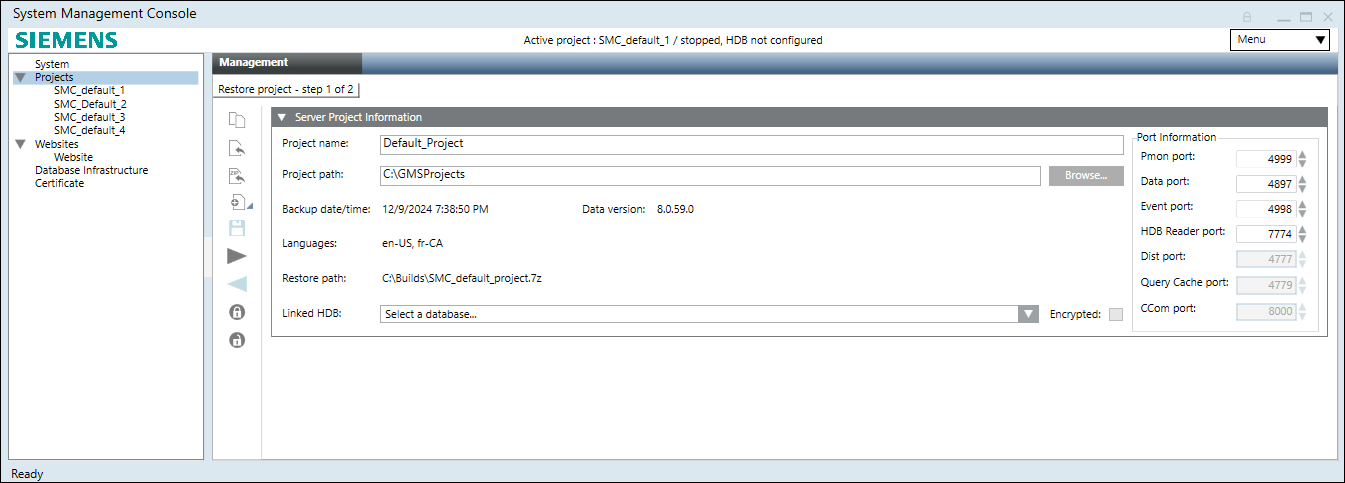The image size is (1345, 483).
Task: Click the lower padlock icon in toolbar
Action: [x=237, y=340]
